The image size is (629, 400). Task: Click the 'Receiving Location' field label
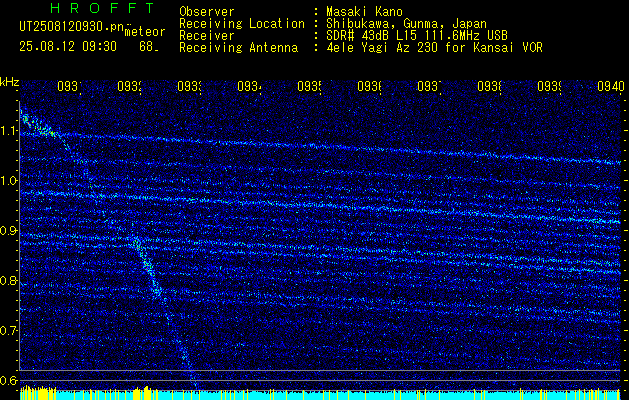pyautogui.click(x=242, y=24)
